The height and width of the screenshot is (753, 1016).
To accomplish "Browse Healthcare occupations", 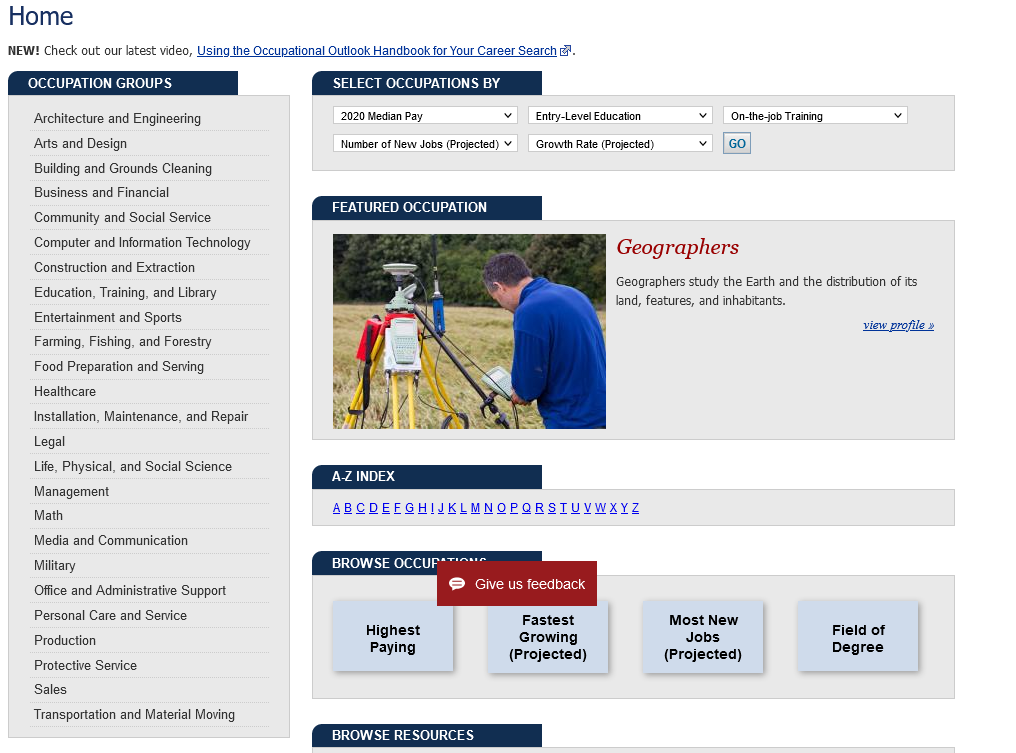I will coord(65,391).
